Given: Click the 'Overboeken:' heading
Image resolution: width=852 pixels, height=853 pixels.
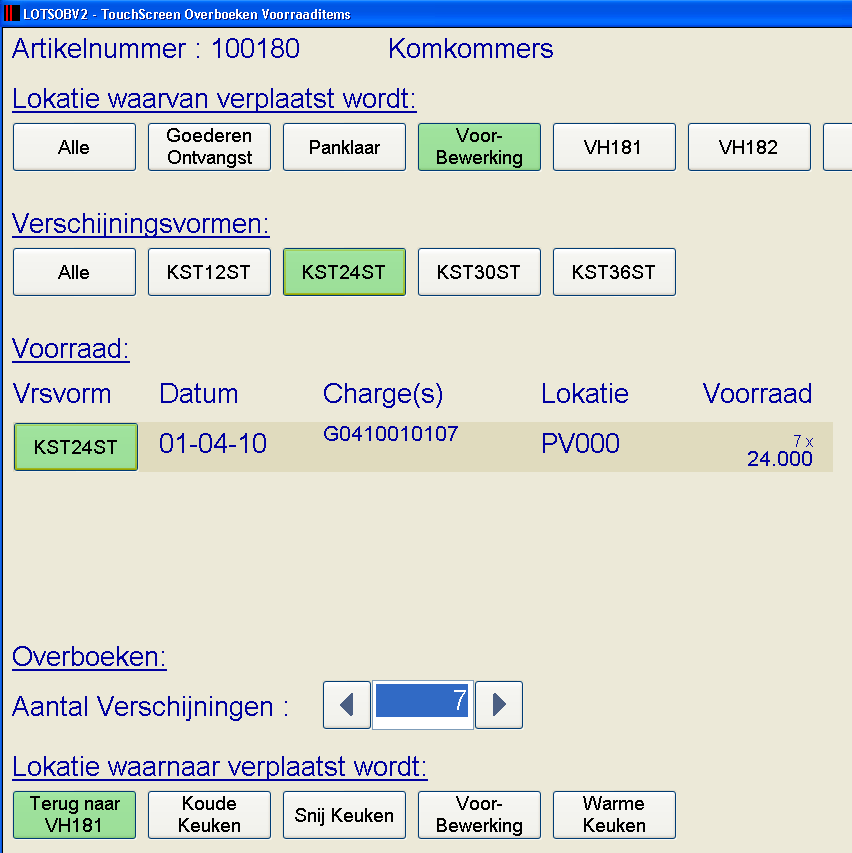Looking at the screenshot, I should [89, 657].
